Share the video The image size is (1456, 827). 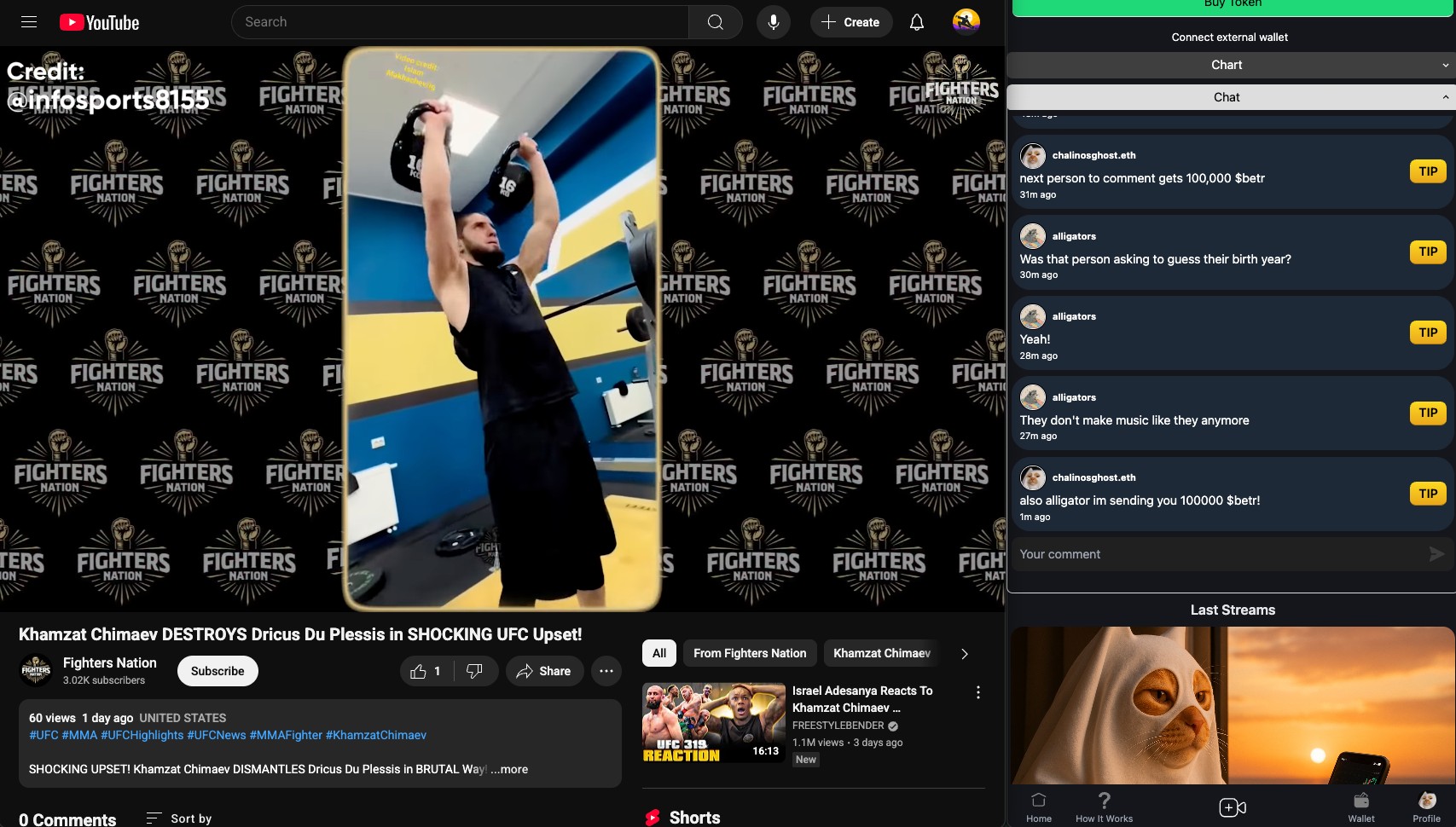(x=544, y=671)
